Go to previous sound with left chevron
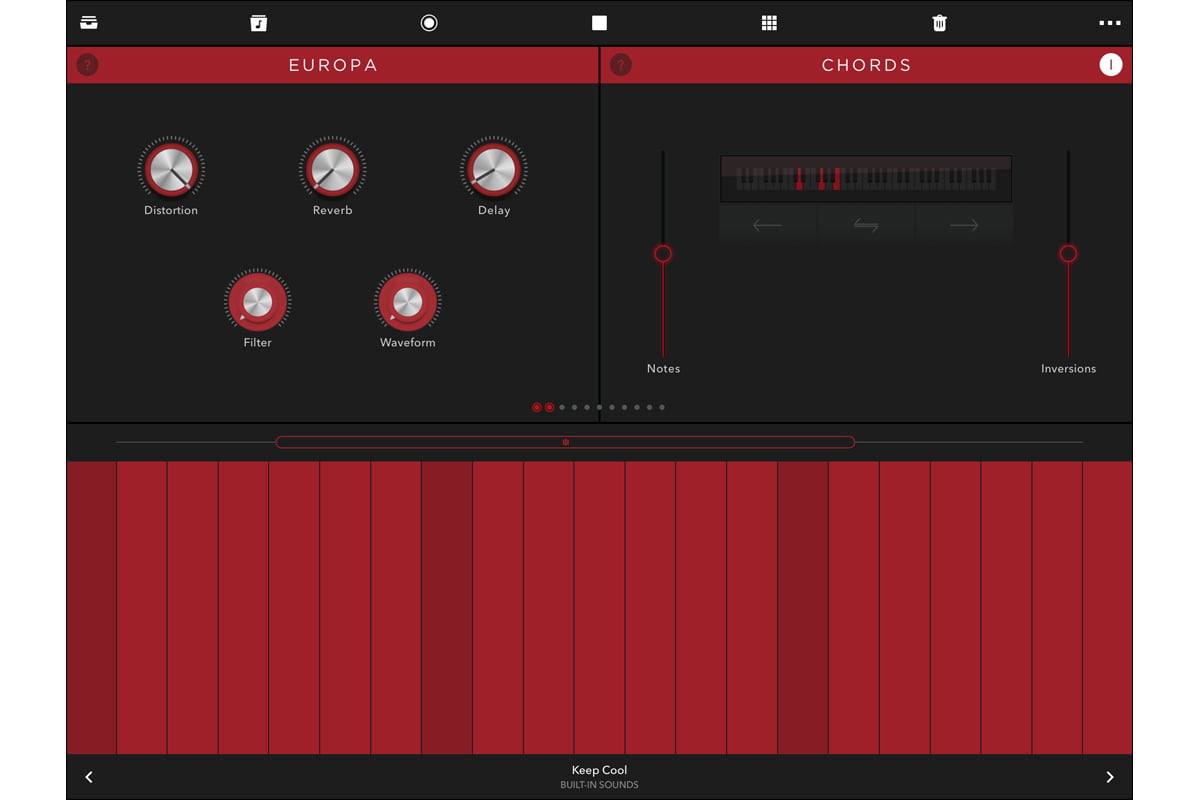 point(89,777)
